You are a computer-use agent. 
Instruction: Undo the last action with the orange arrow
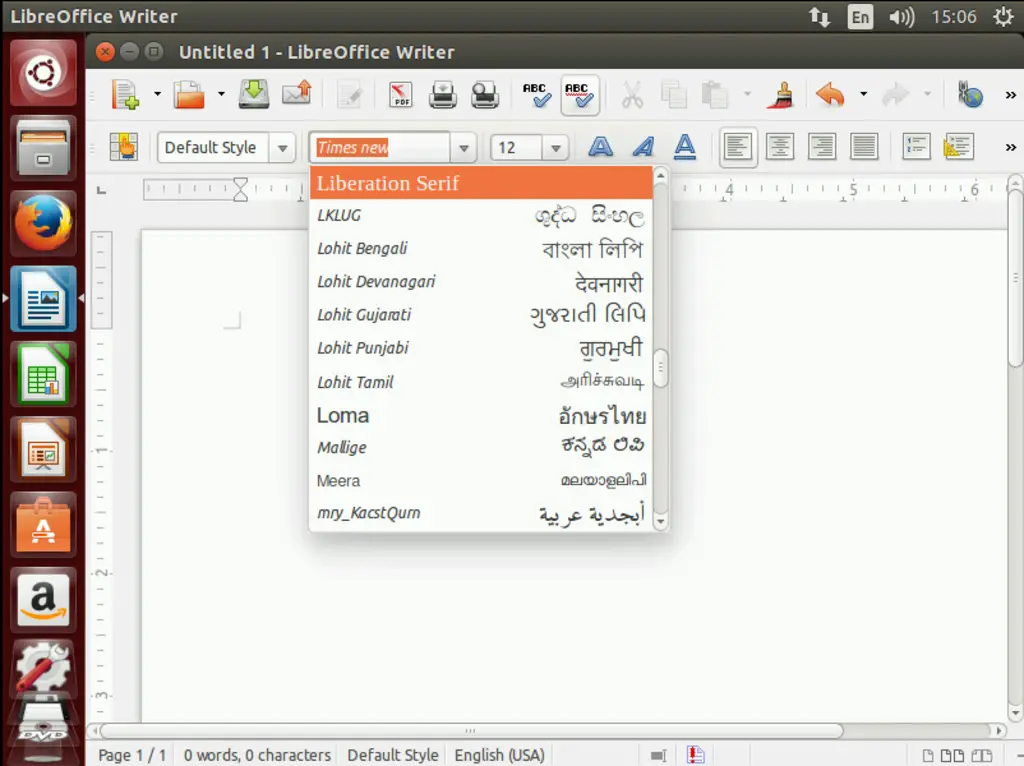point(830,95)
